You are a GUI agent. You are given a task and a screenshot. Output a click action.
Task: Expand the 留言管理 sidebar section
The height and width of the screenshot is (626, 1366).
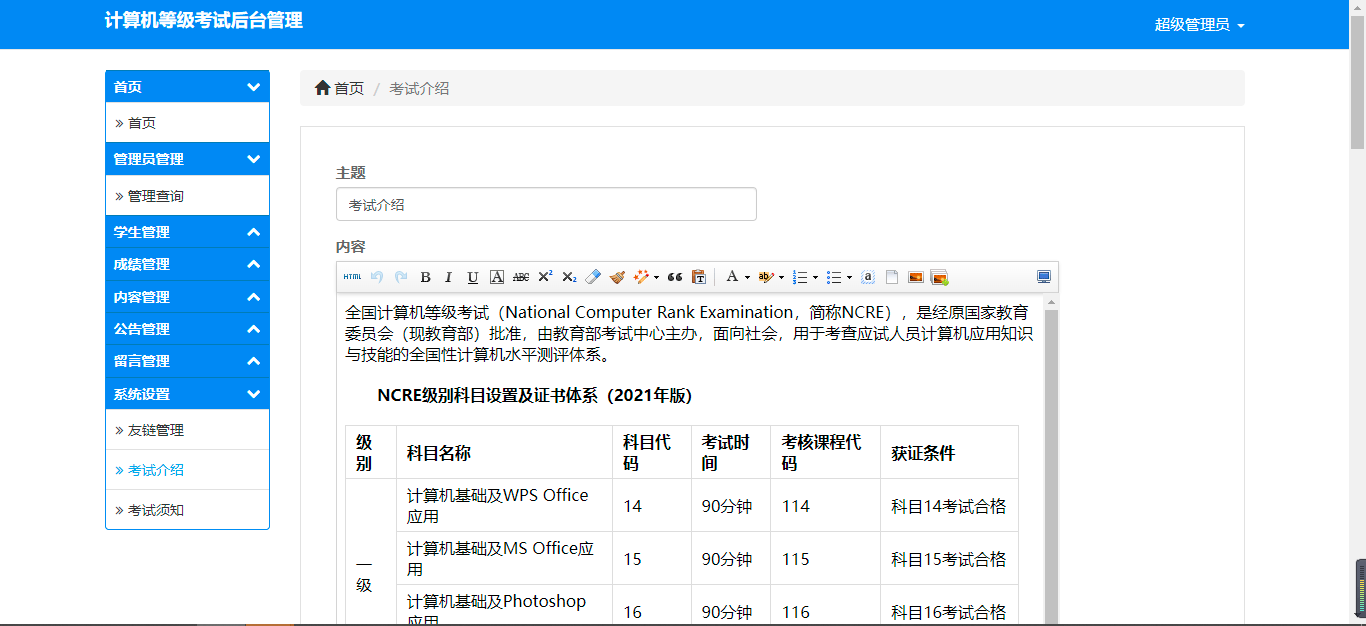[187, 361]
